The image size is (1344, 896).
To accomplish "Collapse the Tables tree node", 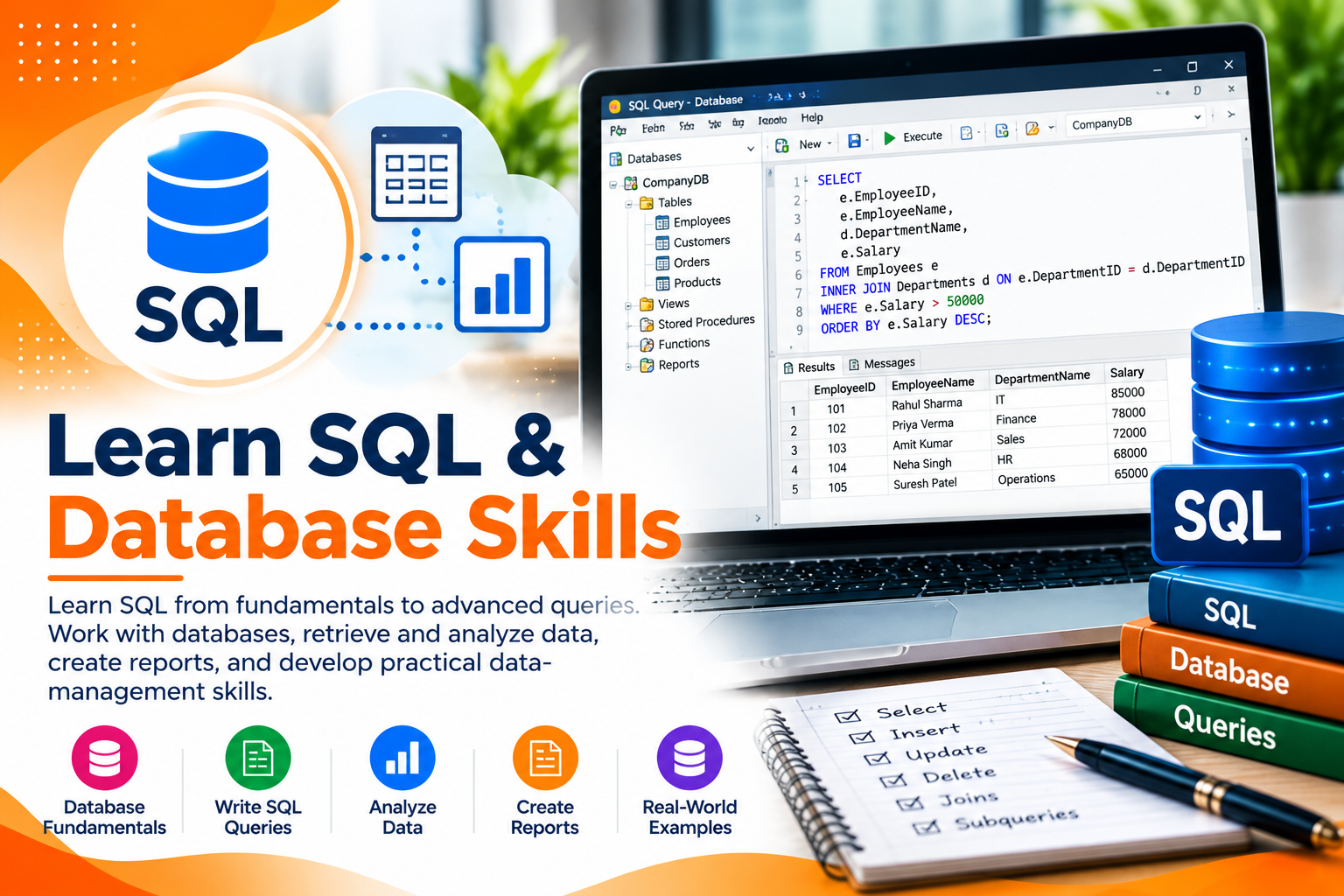I will coord(629,205).
